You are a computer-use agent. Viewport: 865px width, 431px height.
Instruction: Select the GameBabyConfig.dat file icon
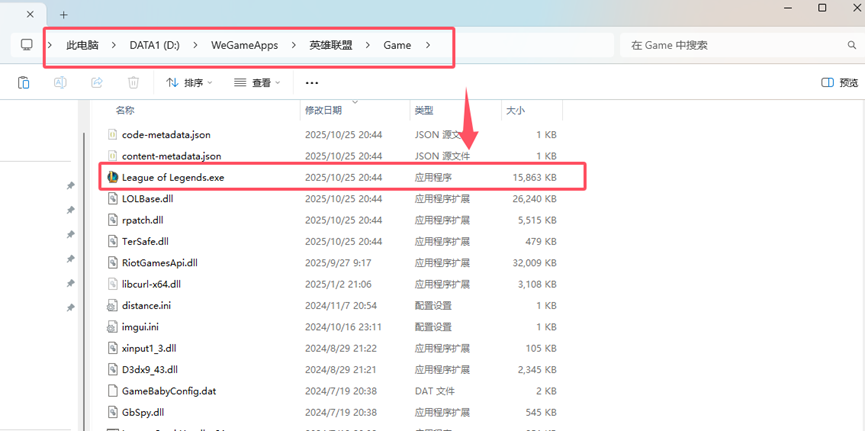tap(113, 391)
